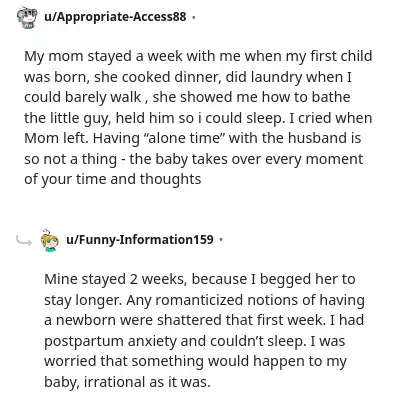Click the line starting 'Mine stayed 2 weeks'
This screenshot has height=417, width=400.
tap(200, 280)
